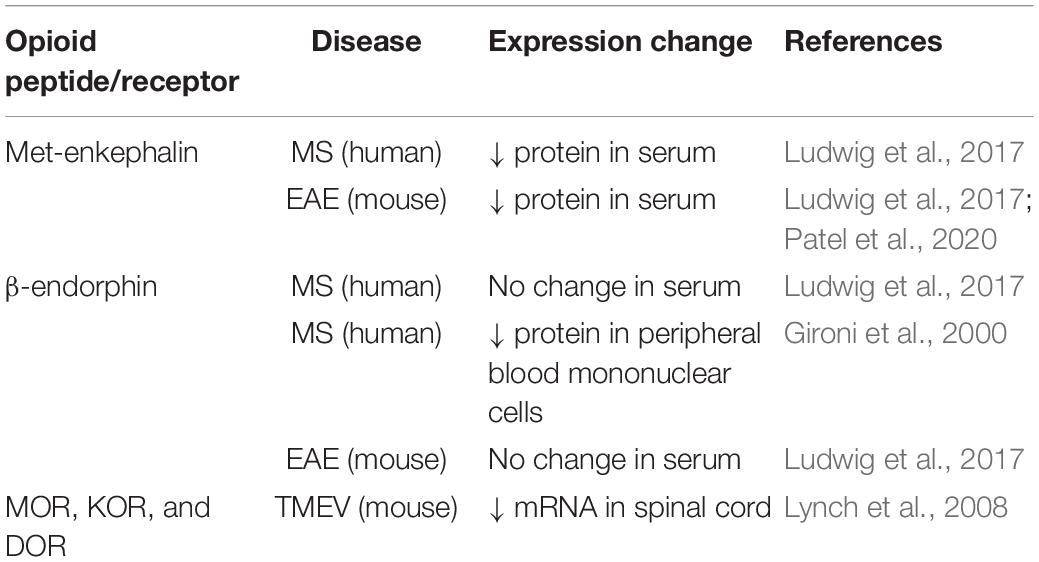Click the '↓ mRNA in spinal cord' cell
The width and height of the screenshot is (1039, 562).
click(629, 507)
